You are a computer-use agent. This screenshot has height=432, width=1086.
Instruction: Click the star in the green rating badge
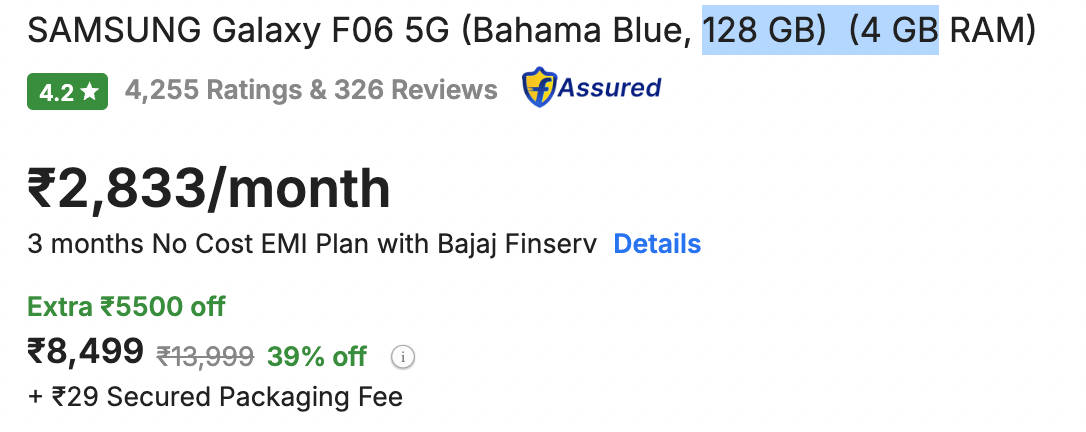click(90, 92)
